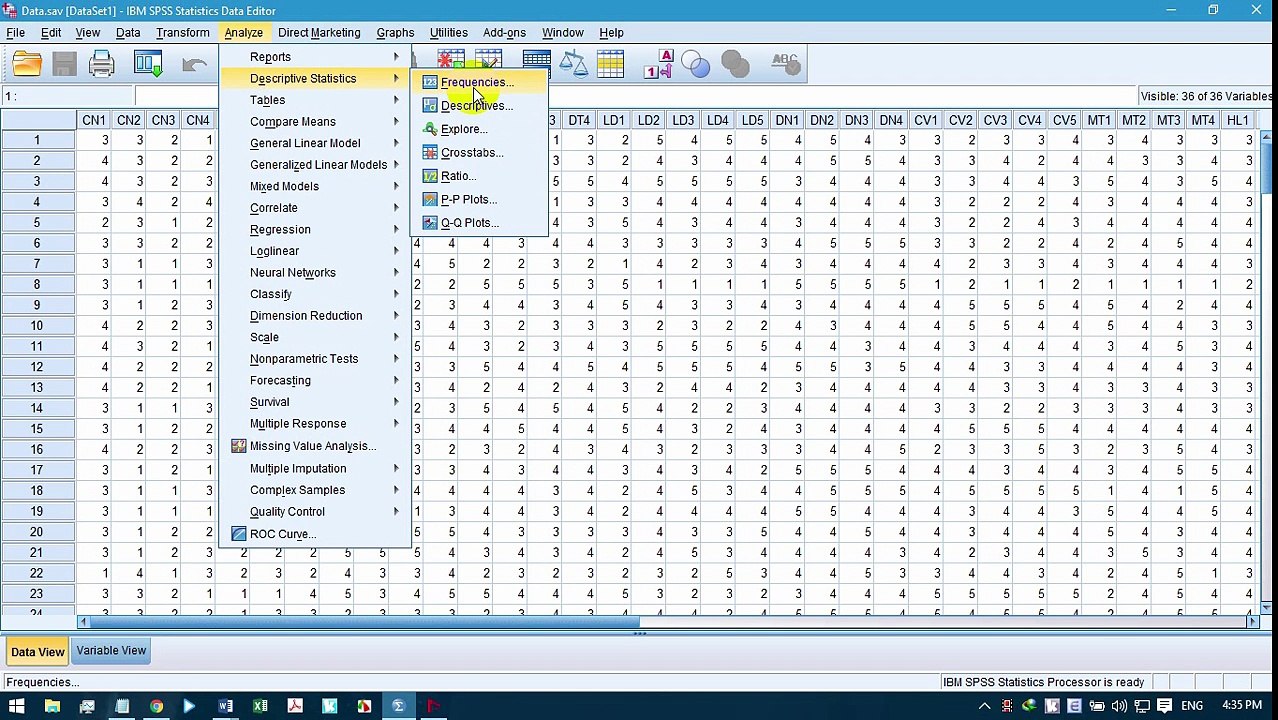
Task: Click the scroll right arrow at the bottom right of the grid
Action: click(x=1252, y=621)
